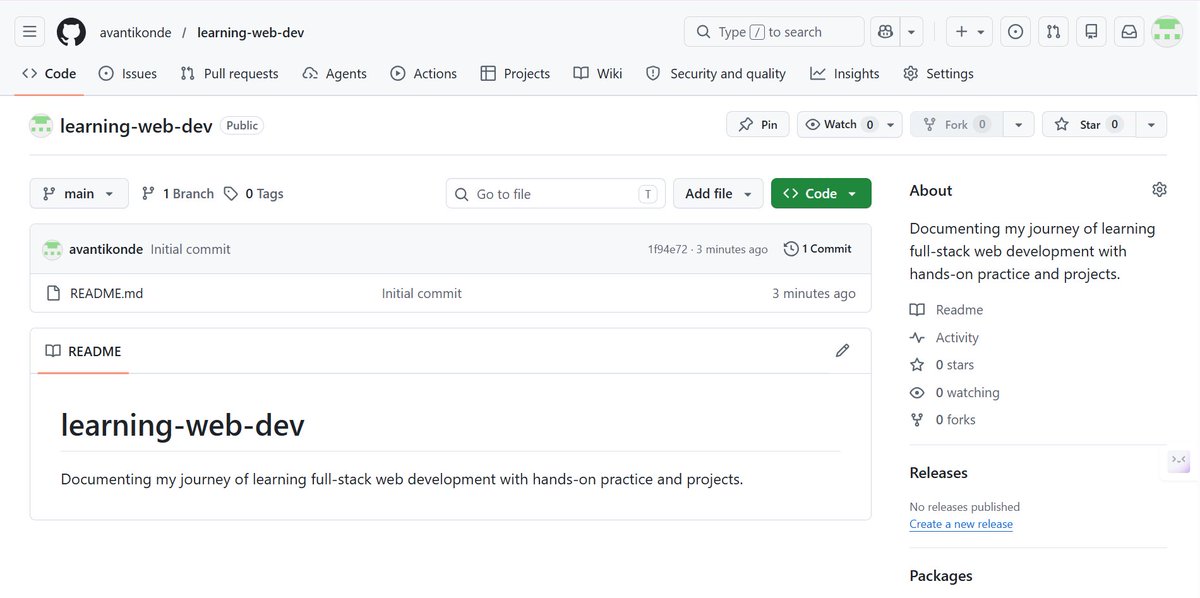Open the Create new plus menu

(x=969, y=32)
